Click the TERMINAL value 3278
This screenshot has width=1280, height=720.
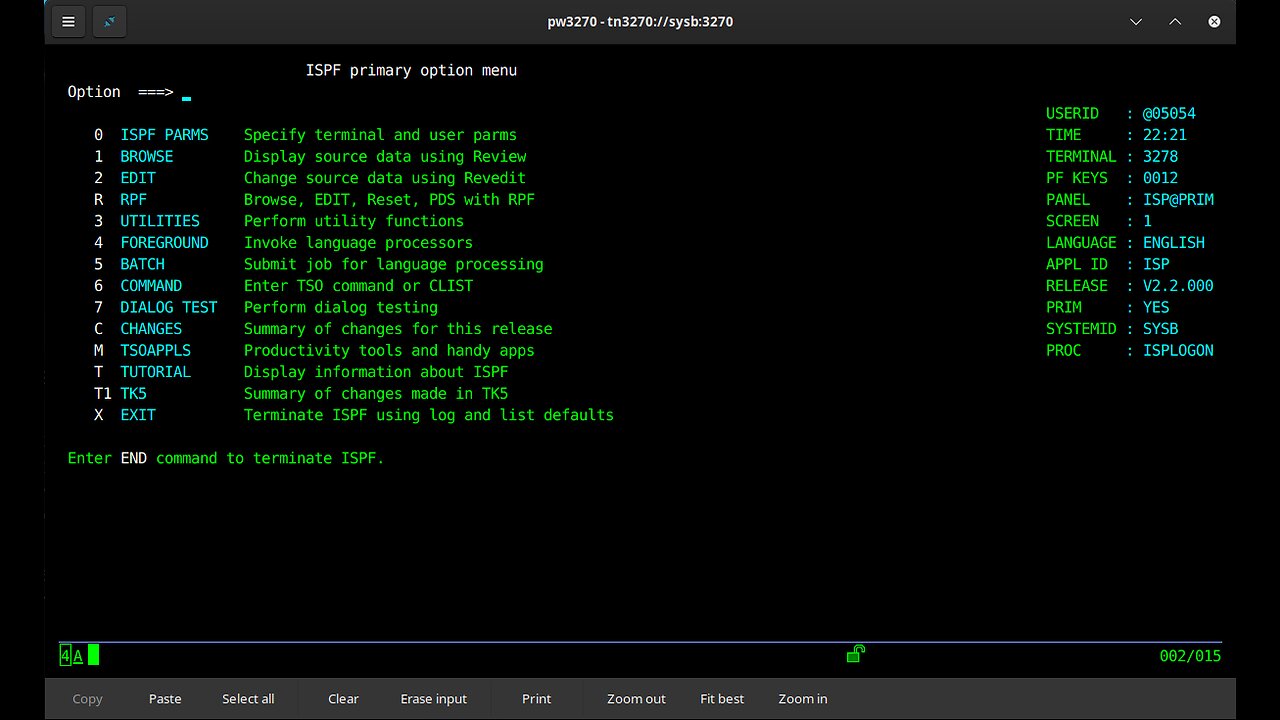coord(1160,157)
